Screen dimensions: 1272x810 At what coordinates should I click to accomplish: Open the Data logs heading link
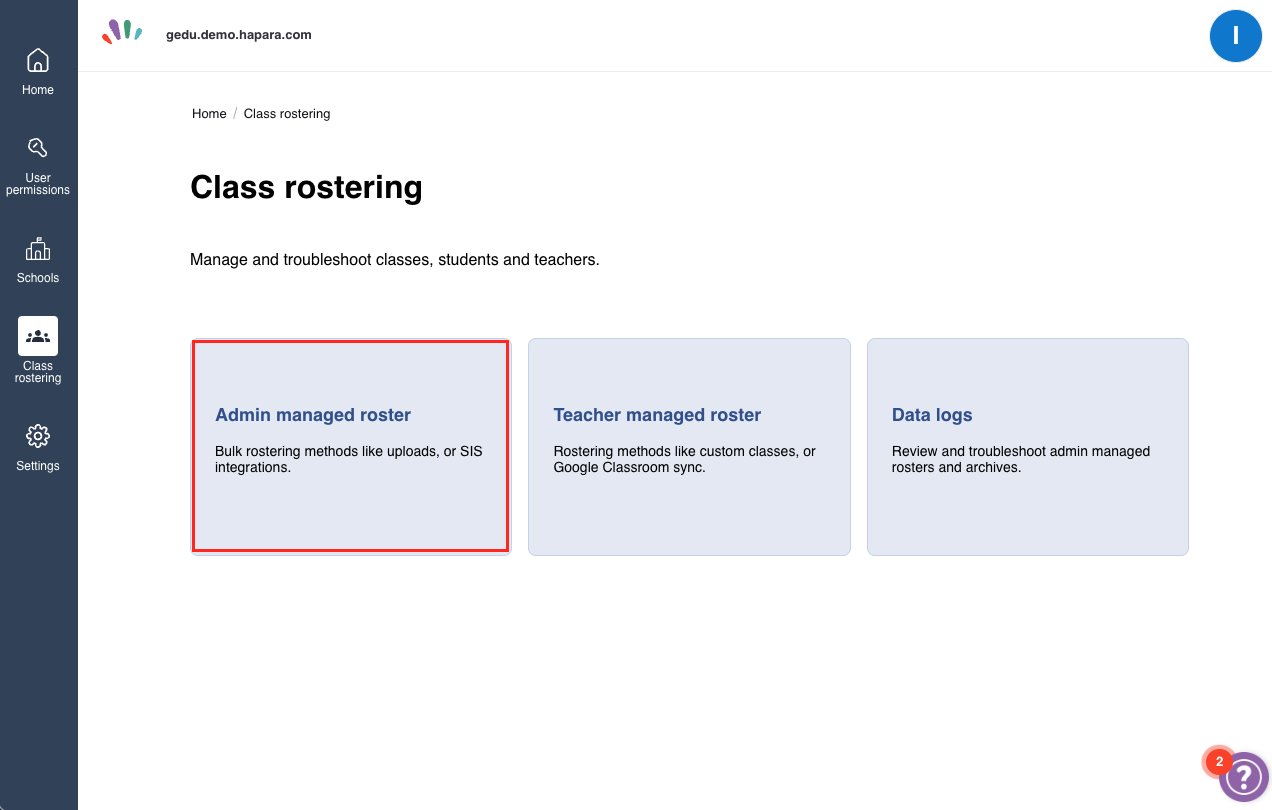tap(932, 415)
